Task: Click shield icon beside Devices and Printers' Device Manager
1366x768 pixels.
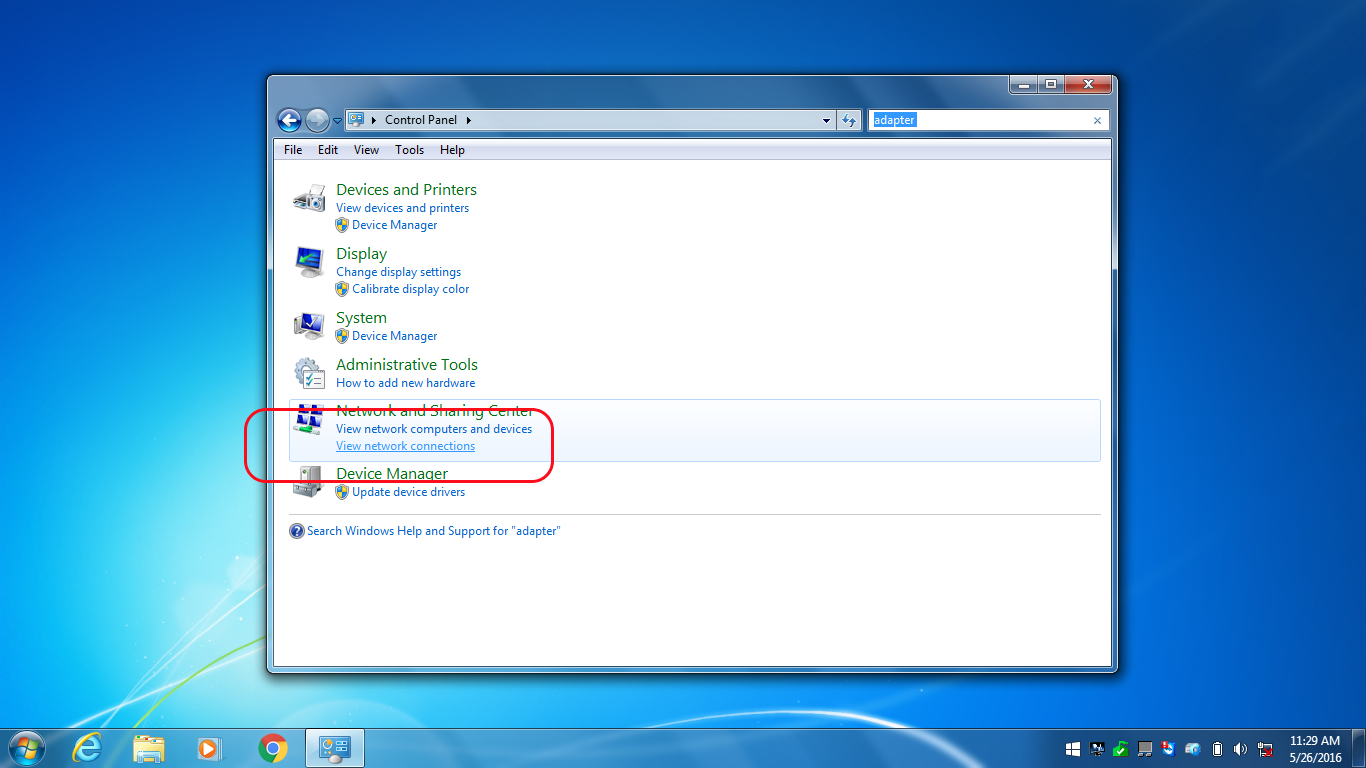Action: [342, 225]
